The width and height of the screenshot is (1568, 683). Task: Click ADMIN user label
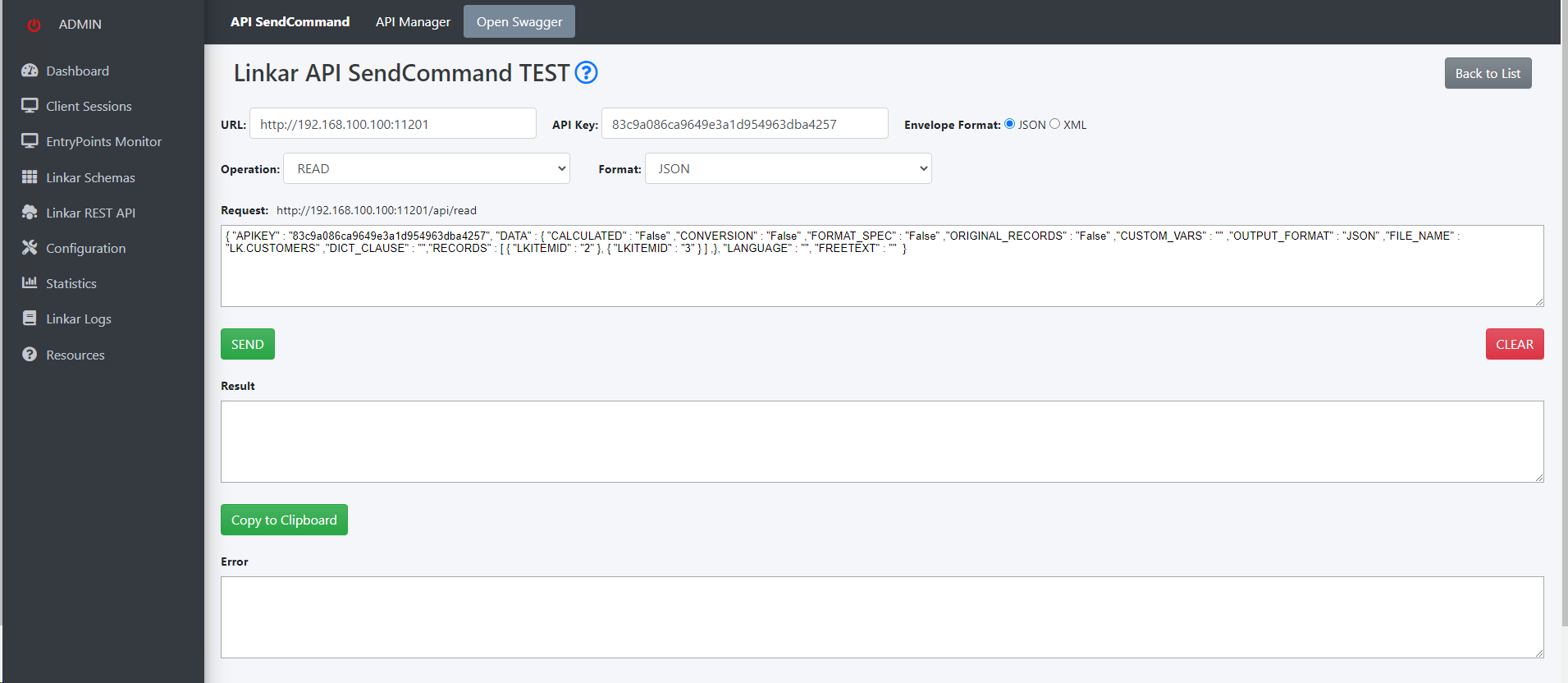[x=80, y=25]
